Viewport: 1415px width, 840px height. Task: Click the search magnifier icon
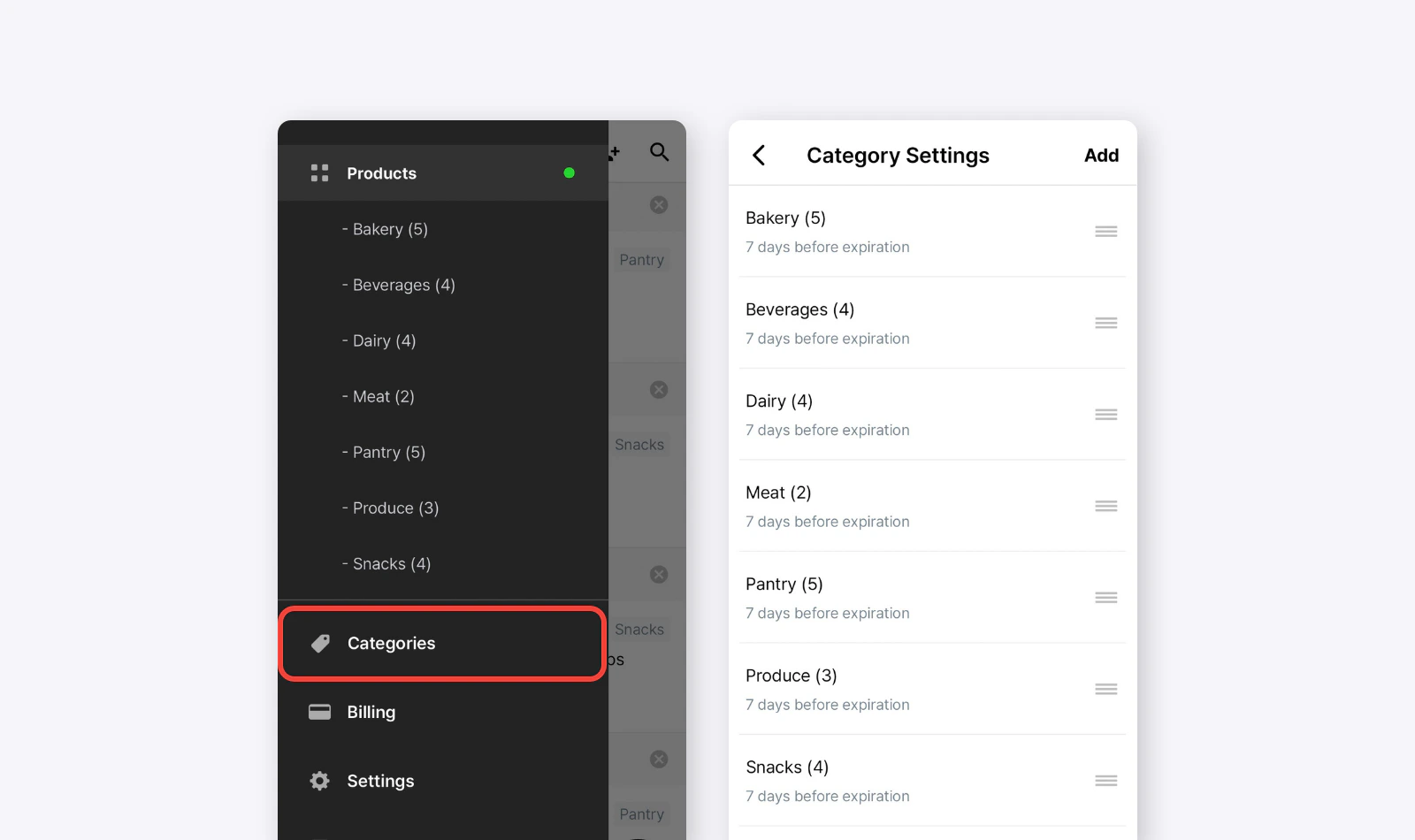(659, 152)
